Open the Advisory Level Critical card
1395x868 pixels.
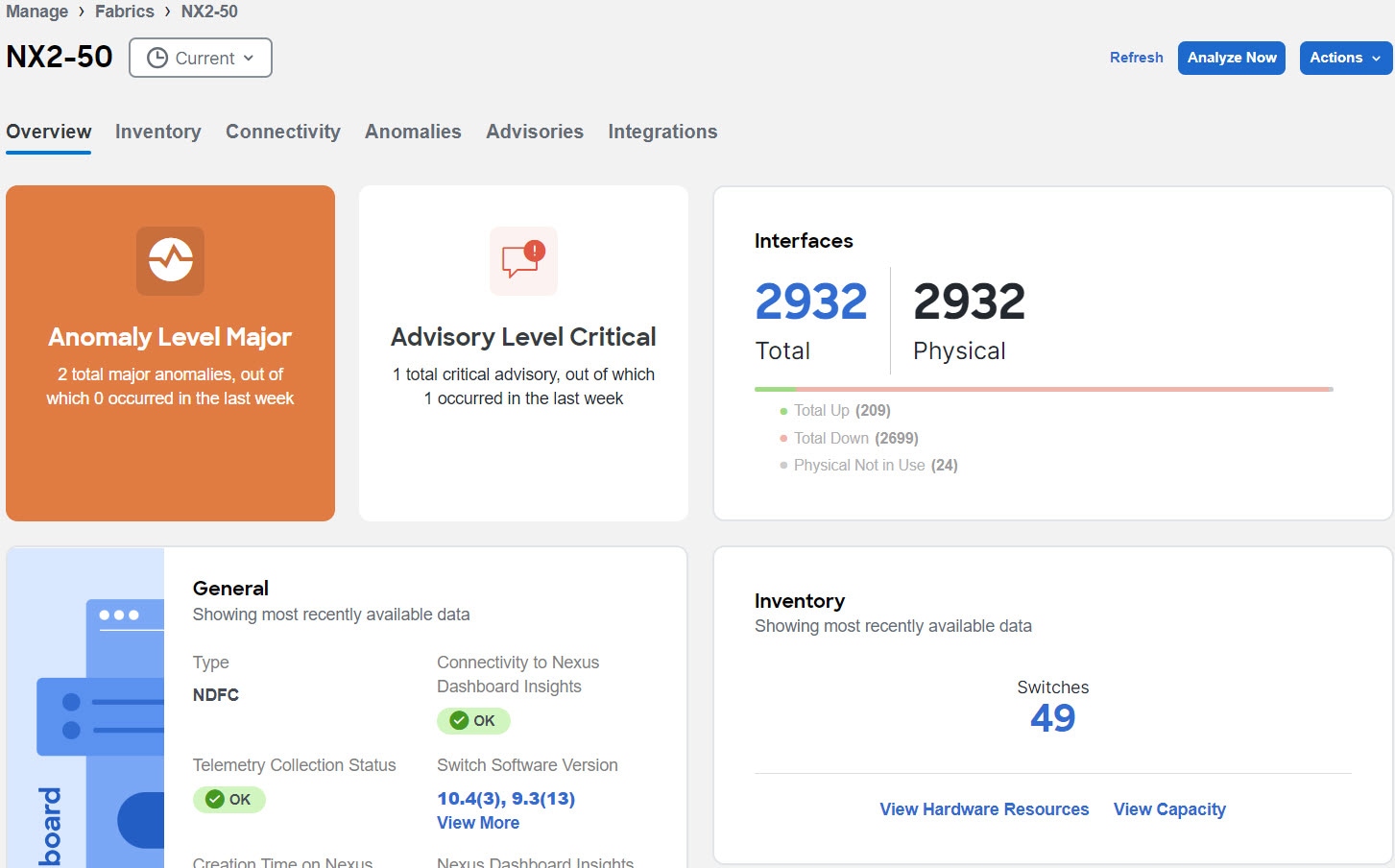click(523, 353)
